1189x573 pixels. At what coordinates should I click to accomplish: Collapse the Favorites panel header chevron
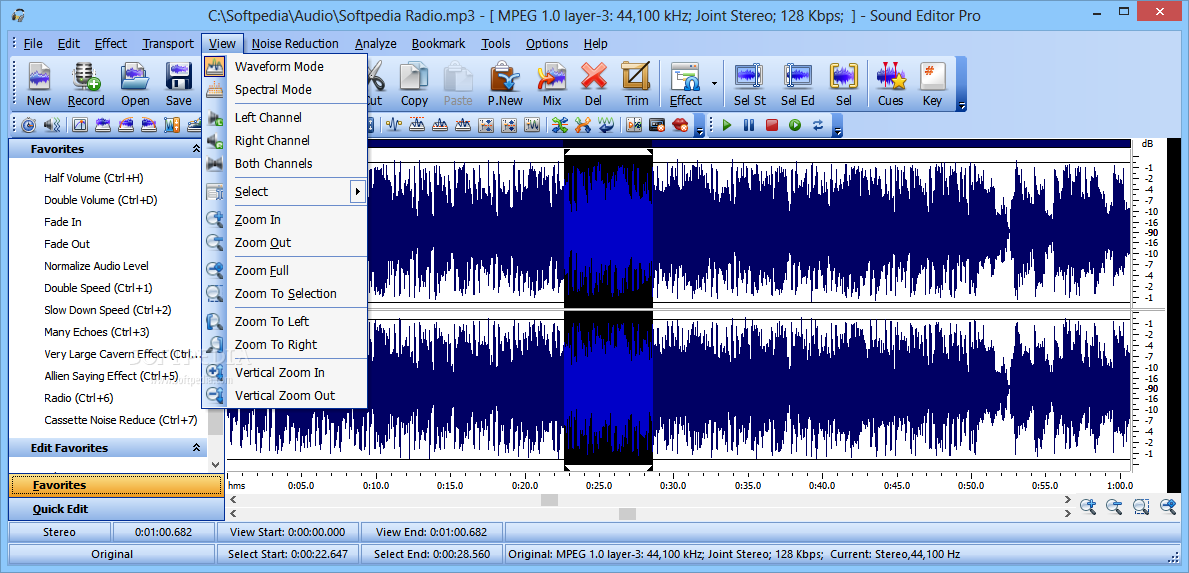[196, 149]
